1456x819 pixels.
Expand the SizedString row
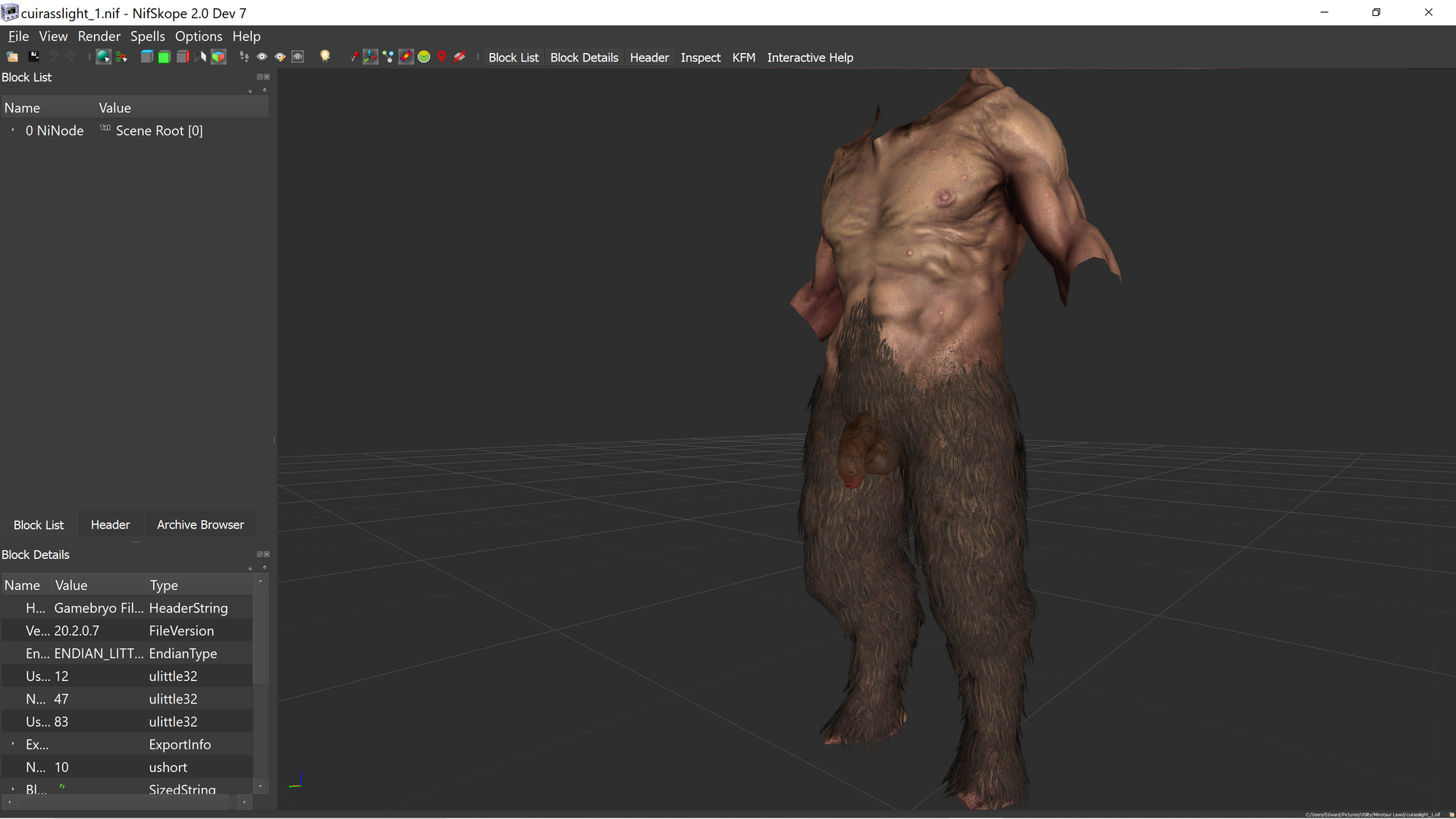(x=13, y=789)
